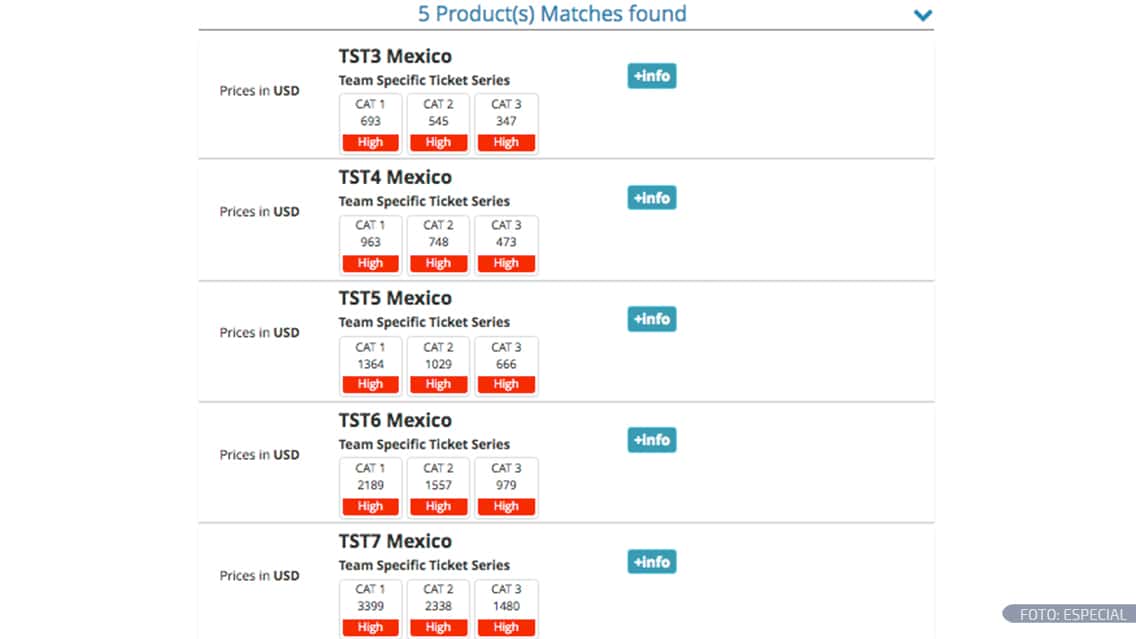
Task: Select TST6 Mexico CAT 3 at 979
Action: [x=506, y=487]
